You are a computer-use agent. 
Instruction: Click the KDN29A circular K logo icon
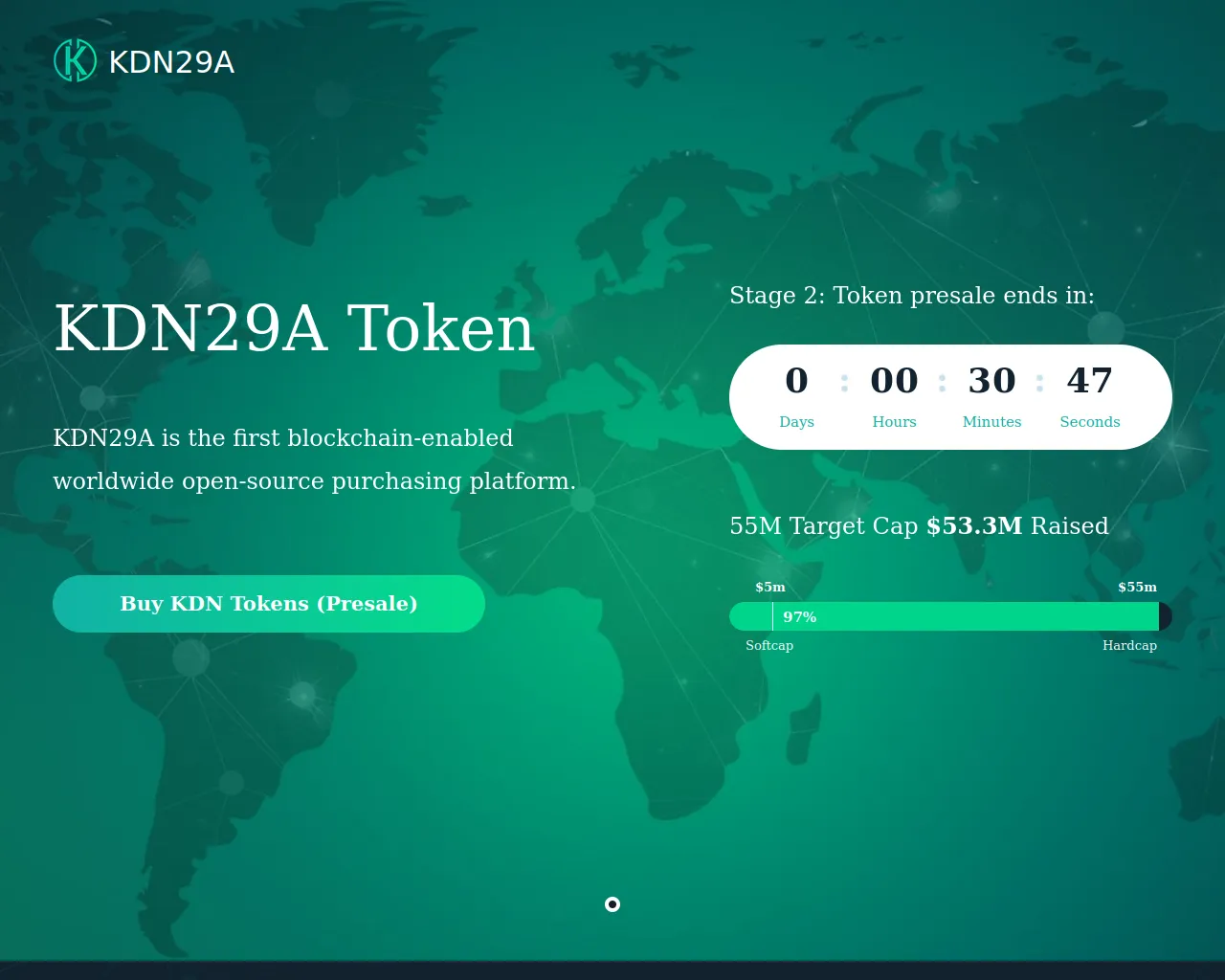pos(75,60)
